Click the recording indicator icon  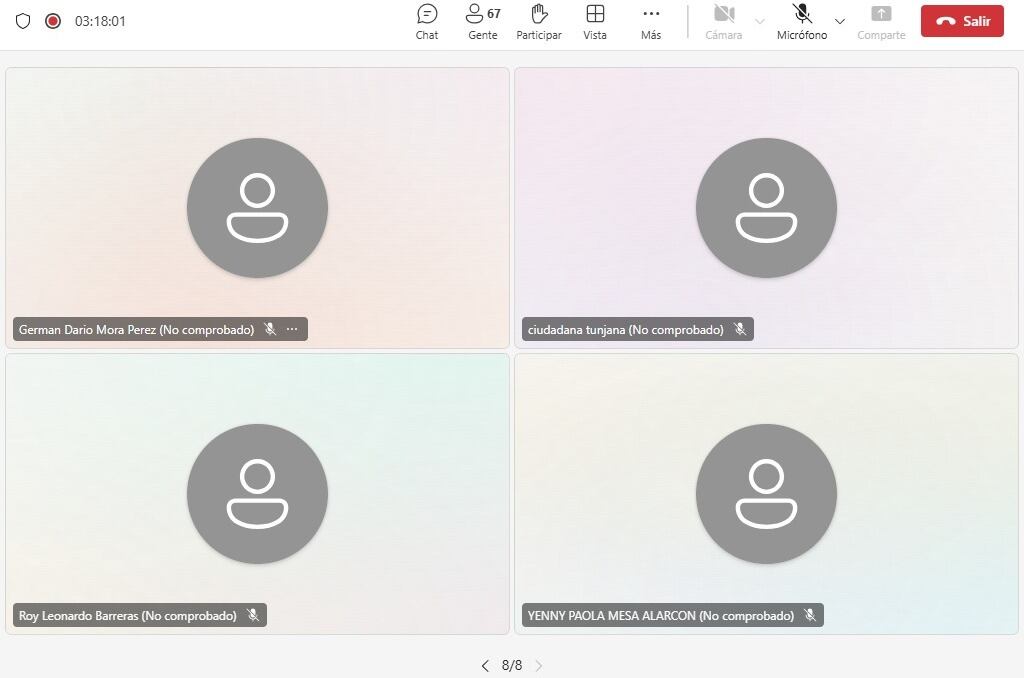pyautogui.click(x=53, y=21)
